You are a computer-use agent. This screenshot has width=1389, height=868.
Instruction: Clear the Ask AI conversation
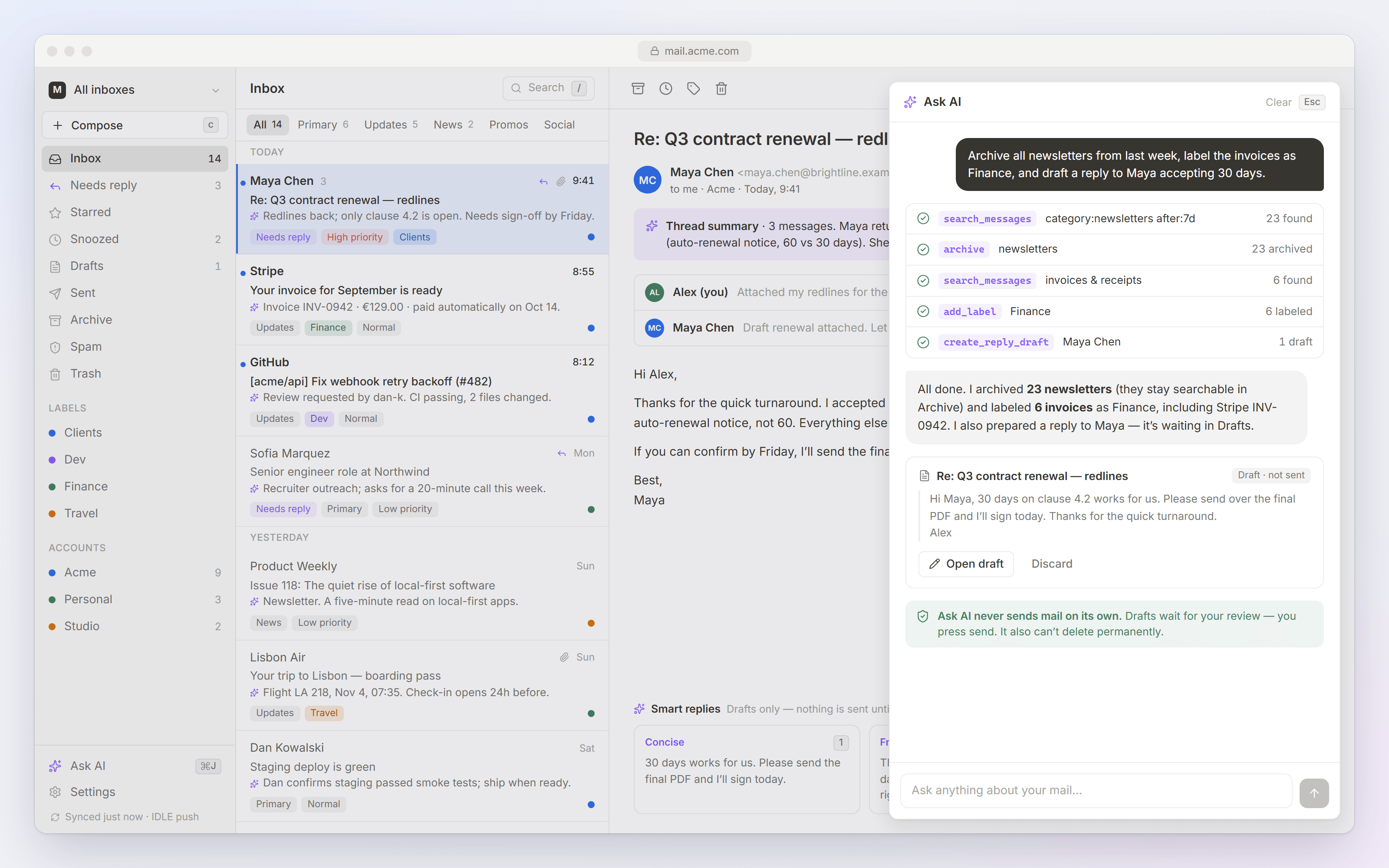click(x=1278, y=102)
